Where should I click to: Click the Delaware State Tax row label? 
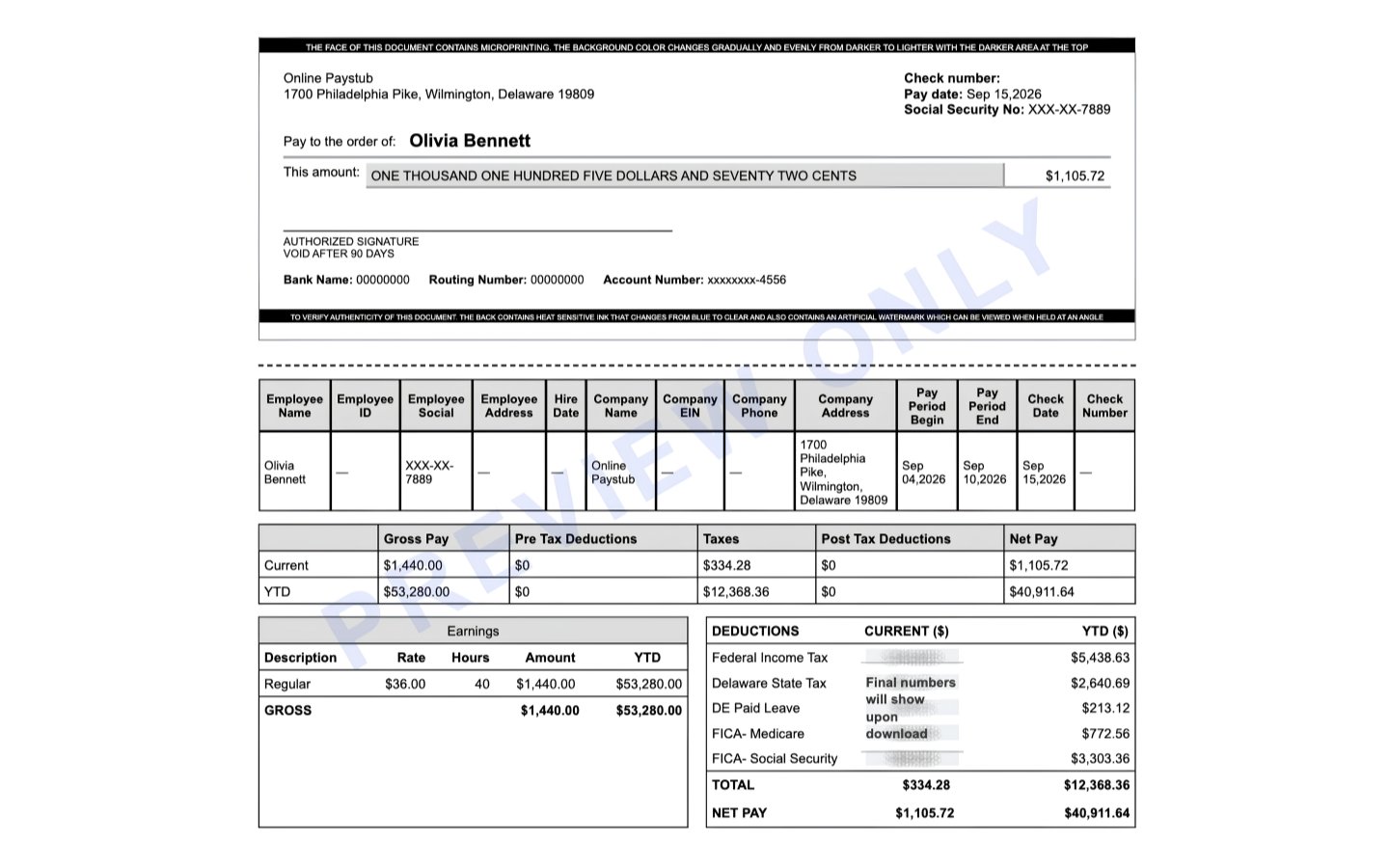769,683
